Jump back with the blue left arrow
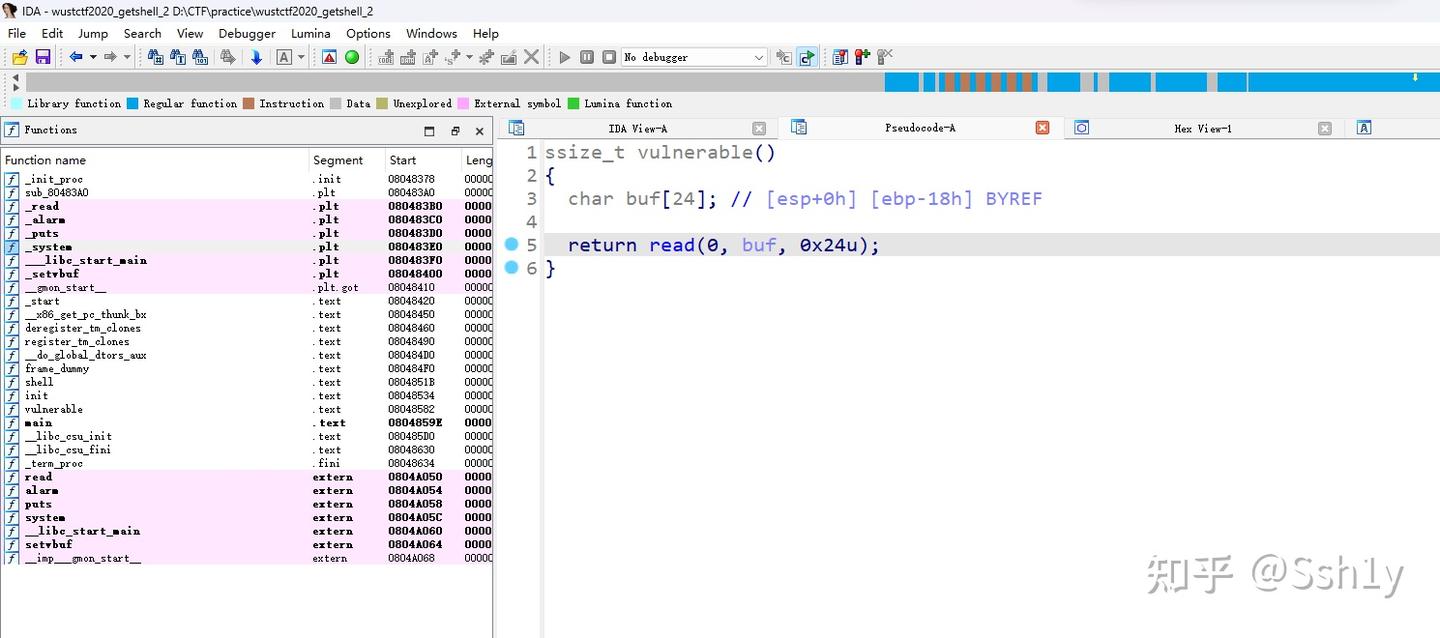Viewport: 1440px width, 638px height. [76, 57]
